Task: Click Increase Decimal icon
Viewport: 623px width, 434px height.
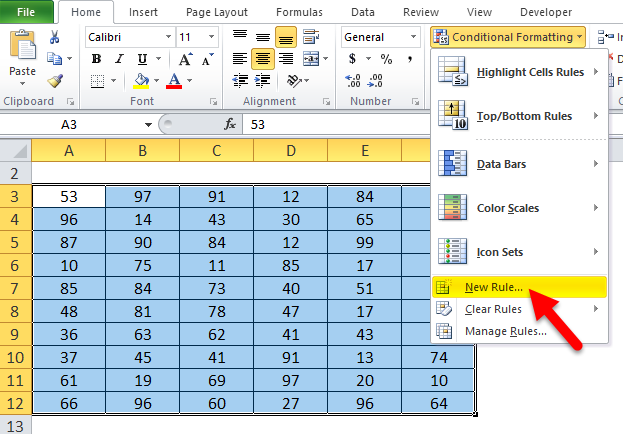Action: [x=353, y=81]
